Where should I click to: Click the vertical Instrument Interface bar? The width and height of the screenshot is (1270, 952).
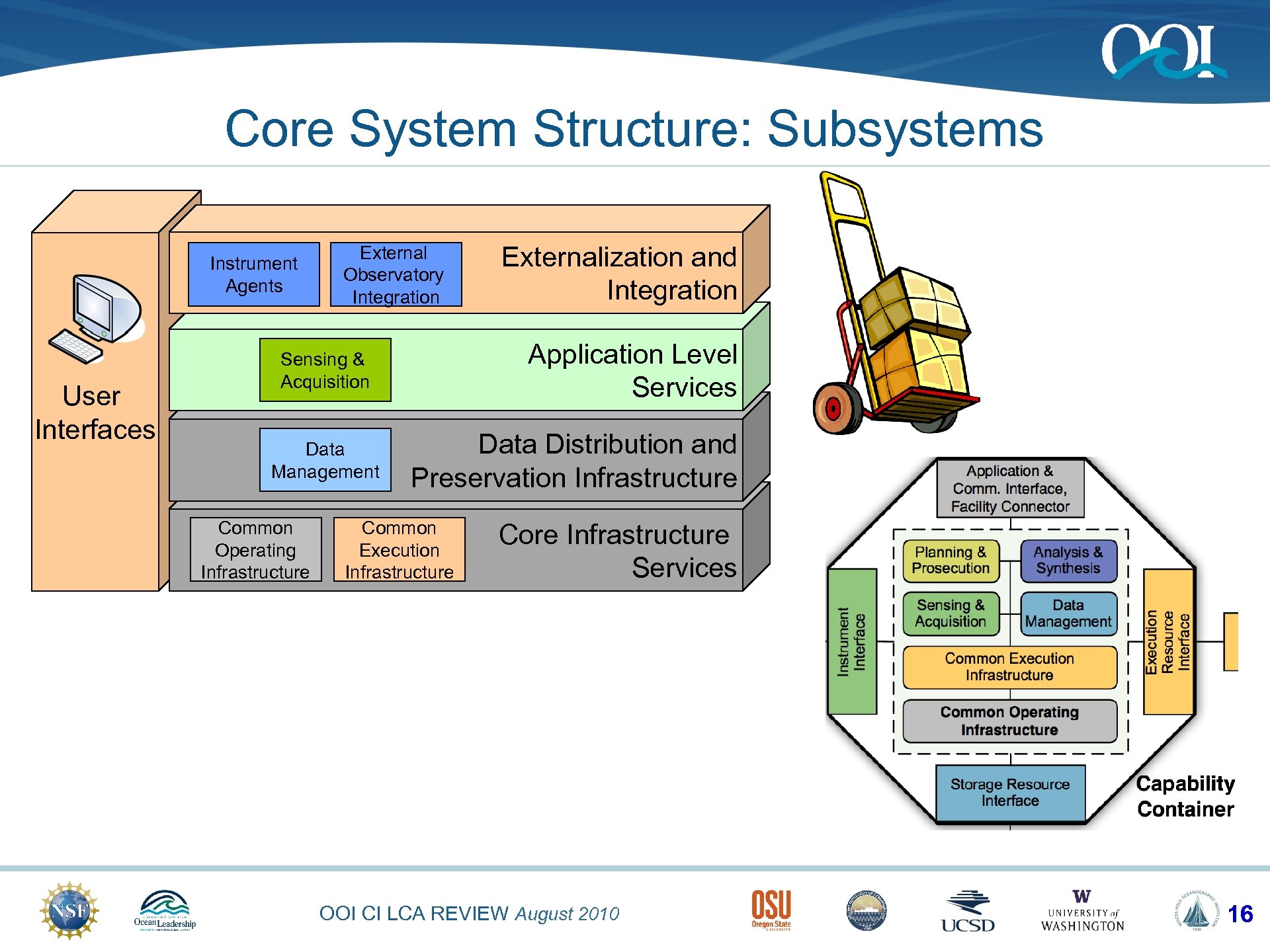point(851,641)
